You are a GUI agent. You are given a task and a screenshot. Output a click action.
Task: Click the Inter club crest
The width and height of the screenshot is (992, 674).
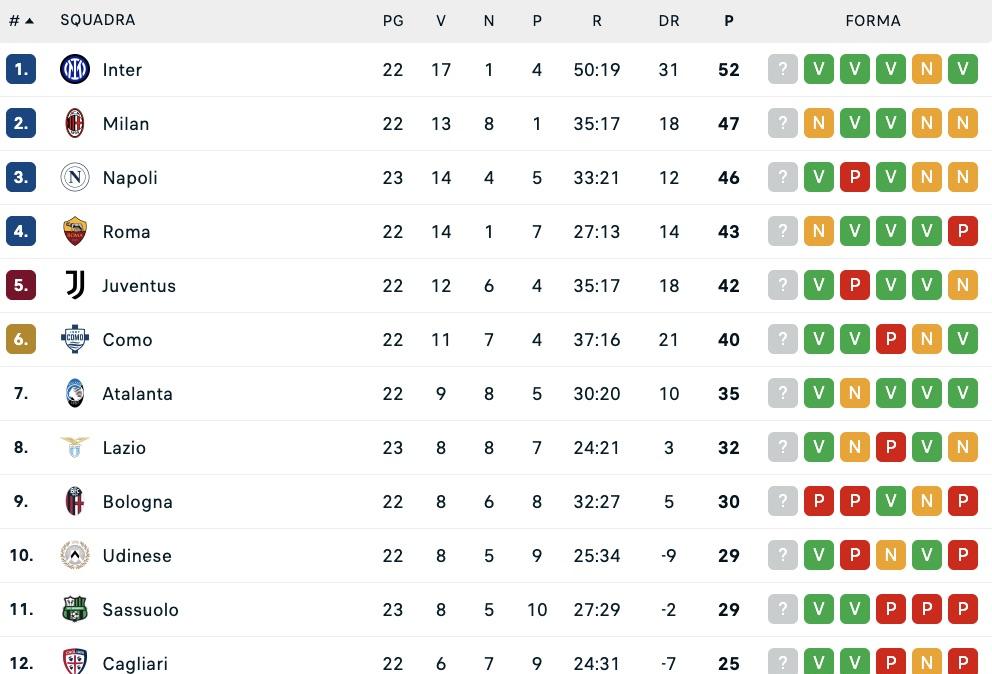[x=75, y=69]
